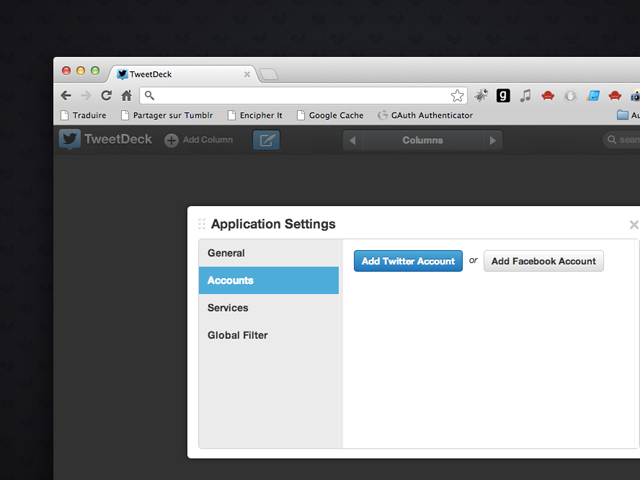The image size is (640, 480).
Task: Click the bug extension icon
Action: pyautogui.click(x=481, y=96)
